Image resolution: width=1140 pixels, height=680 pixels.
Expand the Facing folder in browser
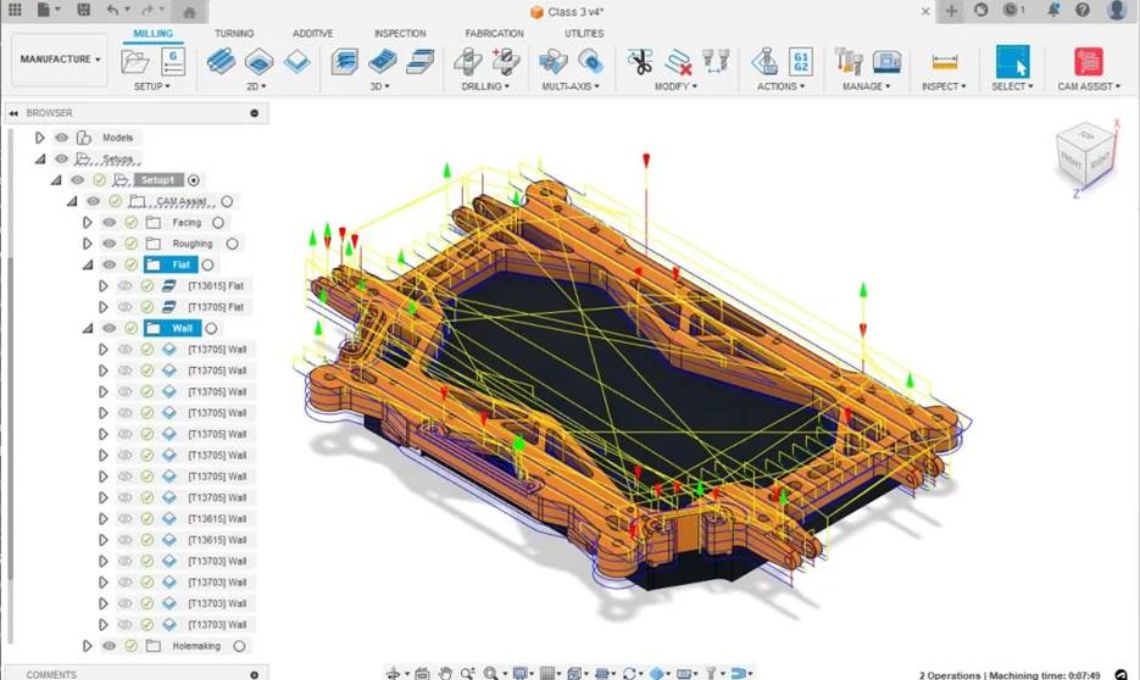tap(88, 223)
